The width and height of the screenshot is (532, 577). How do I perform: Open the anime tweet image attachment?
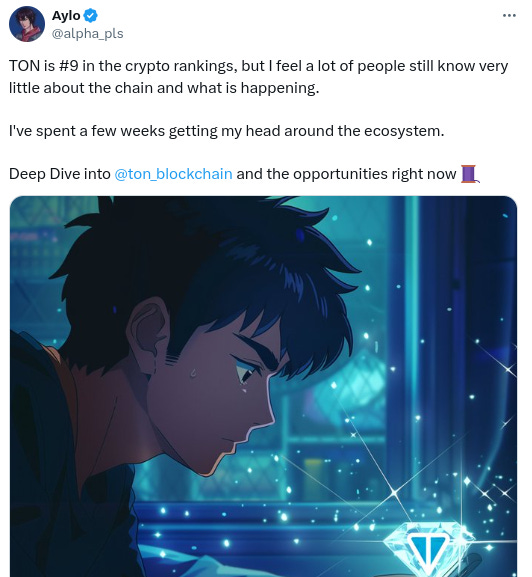point(263,386)
